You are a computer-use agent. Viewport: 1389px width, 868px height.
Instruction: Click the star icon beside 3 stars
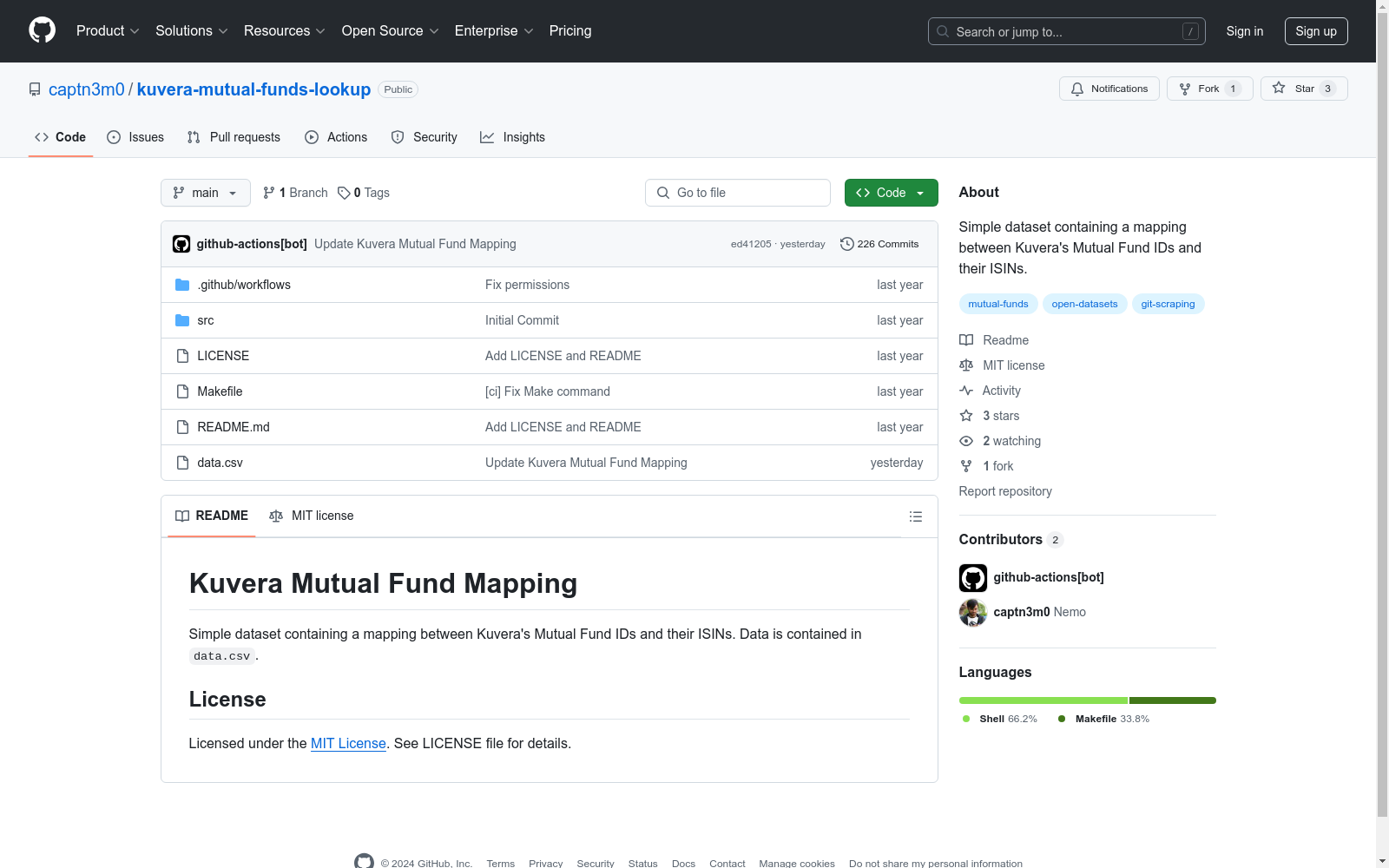(966, 416)
